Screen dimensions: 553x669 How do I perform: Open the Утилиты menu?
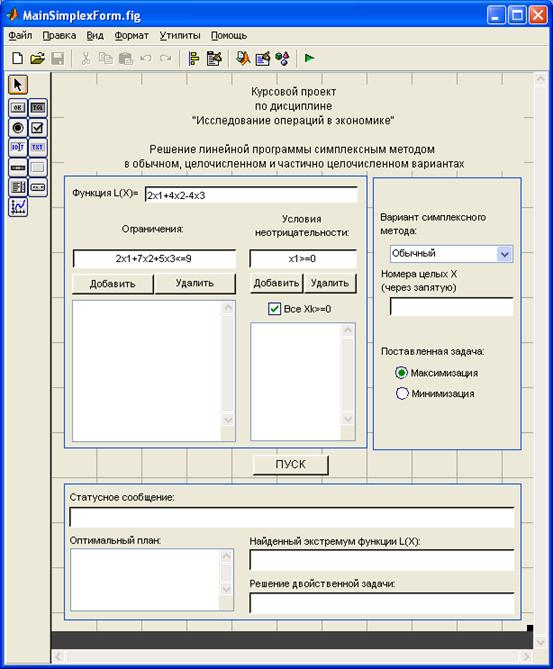pos(180,36)
